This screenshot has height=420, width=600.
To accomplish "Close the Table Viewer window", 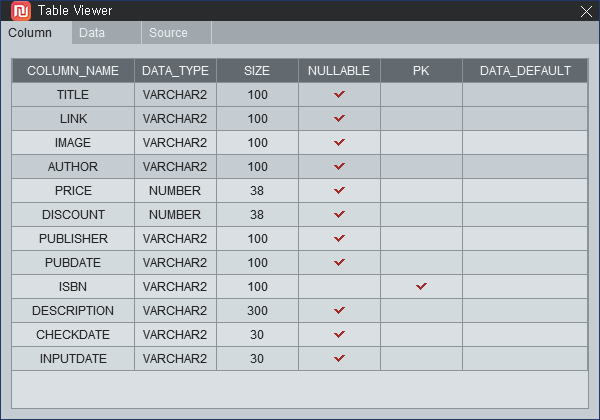I will [x=586, y=11].
